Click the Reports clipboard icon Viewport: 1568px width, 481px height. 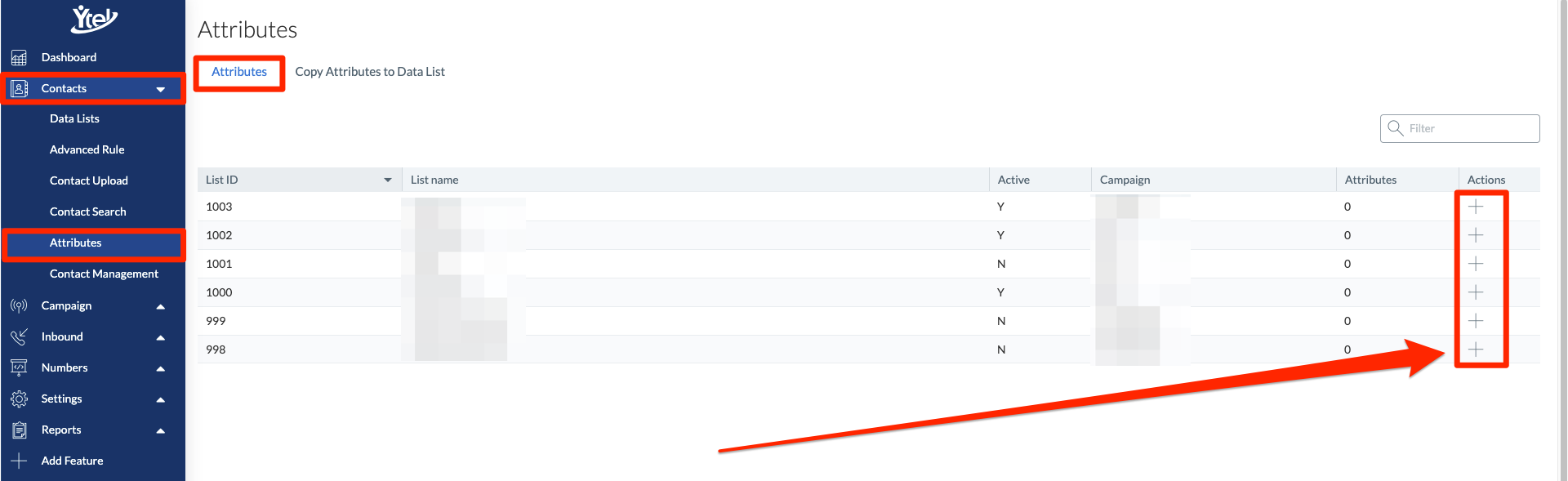19,430
